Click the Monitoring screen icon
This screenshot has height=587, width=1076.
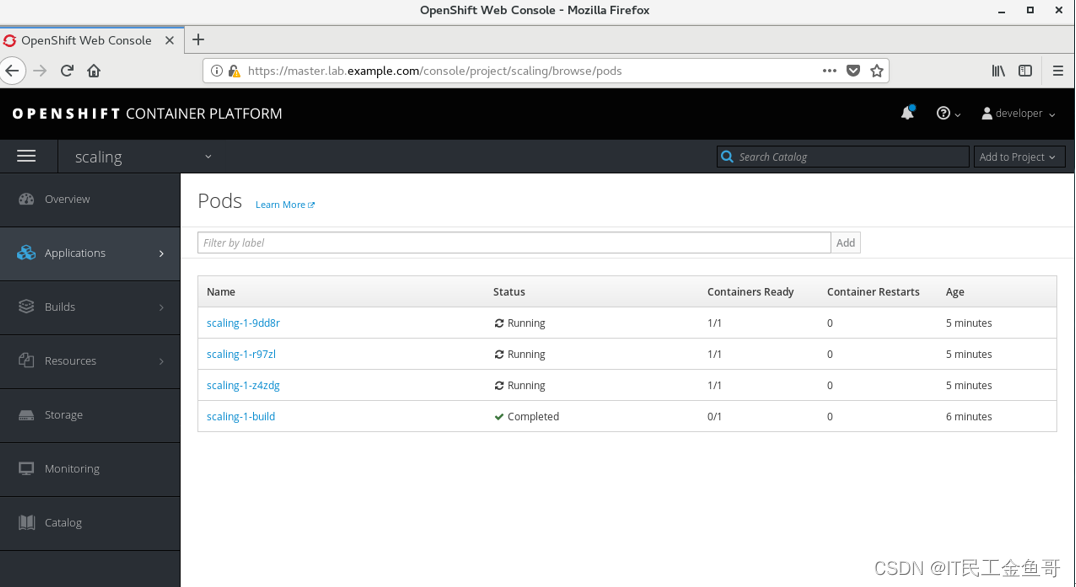point(26,469)
